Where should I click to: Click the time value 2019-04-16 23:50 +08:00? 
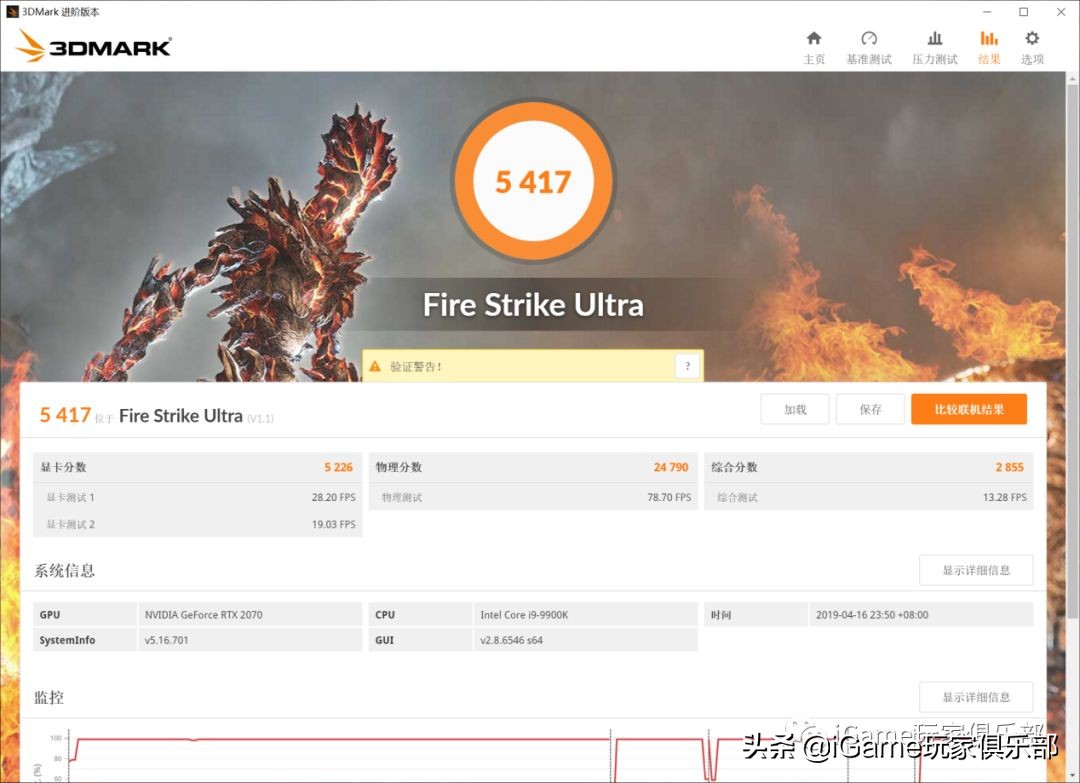click(872, 615)
